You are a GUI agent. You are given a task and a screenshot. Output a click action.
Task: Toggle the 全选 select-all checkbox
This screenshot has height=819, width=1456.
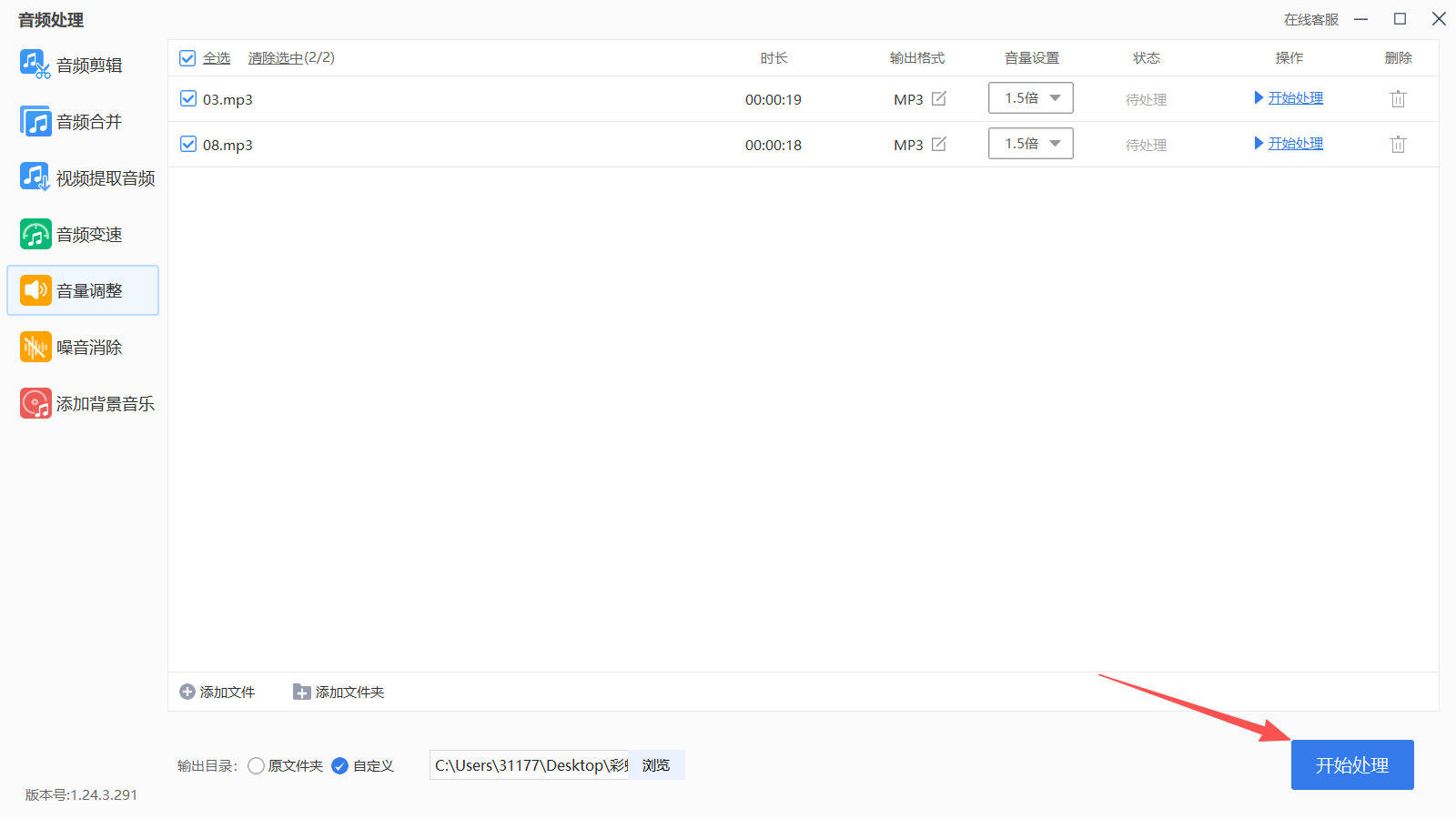(187, 58)
